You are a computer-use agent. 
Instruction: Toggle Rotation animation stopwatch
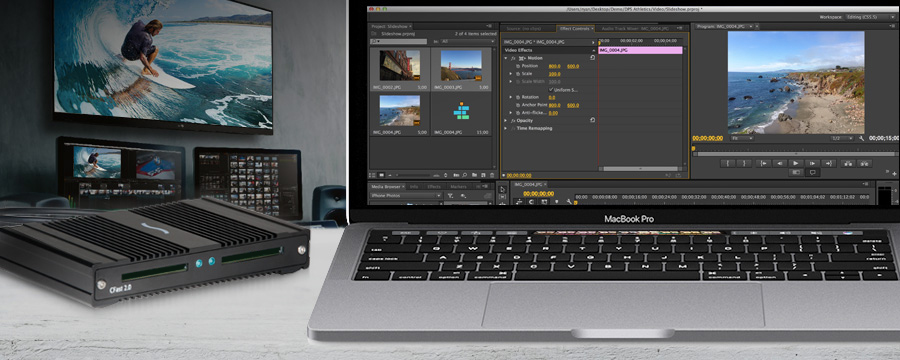point(518,97)
